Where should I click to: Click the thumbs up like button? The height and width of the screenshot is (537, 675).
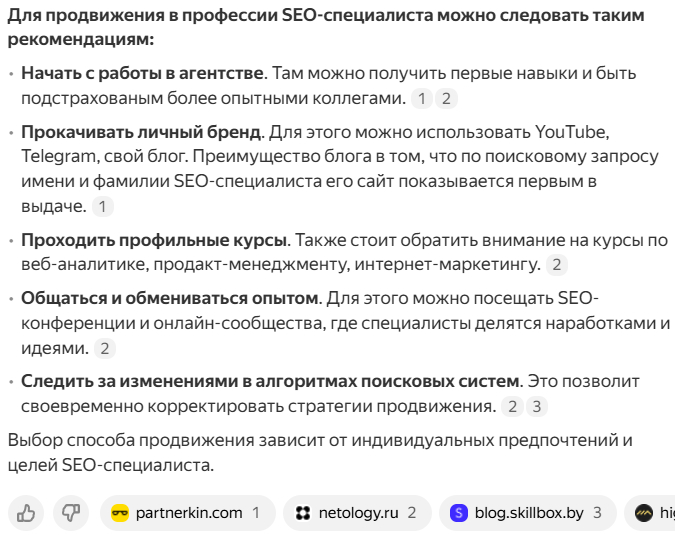pos(26,513)
